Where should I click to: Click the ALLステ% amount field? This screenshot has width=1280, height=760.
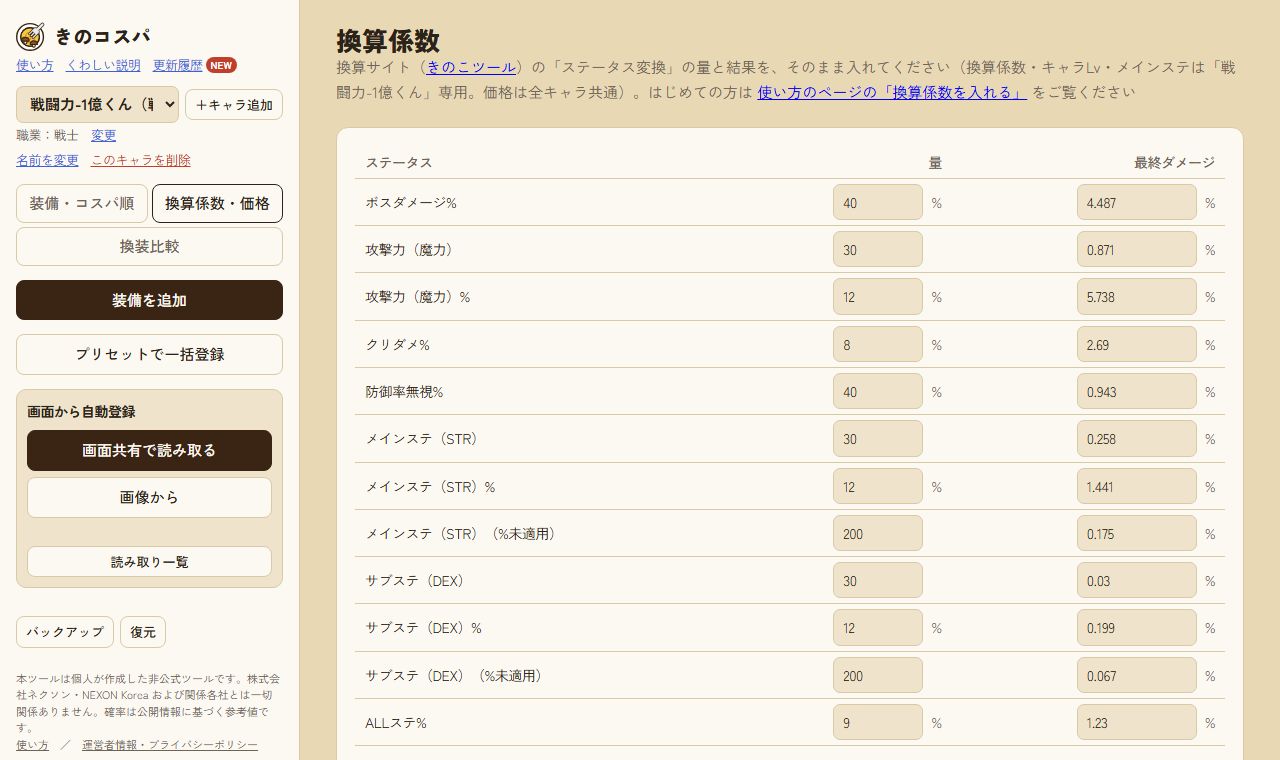878,722
